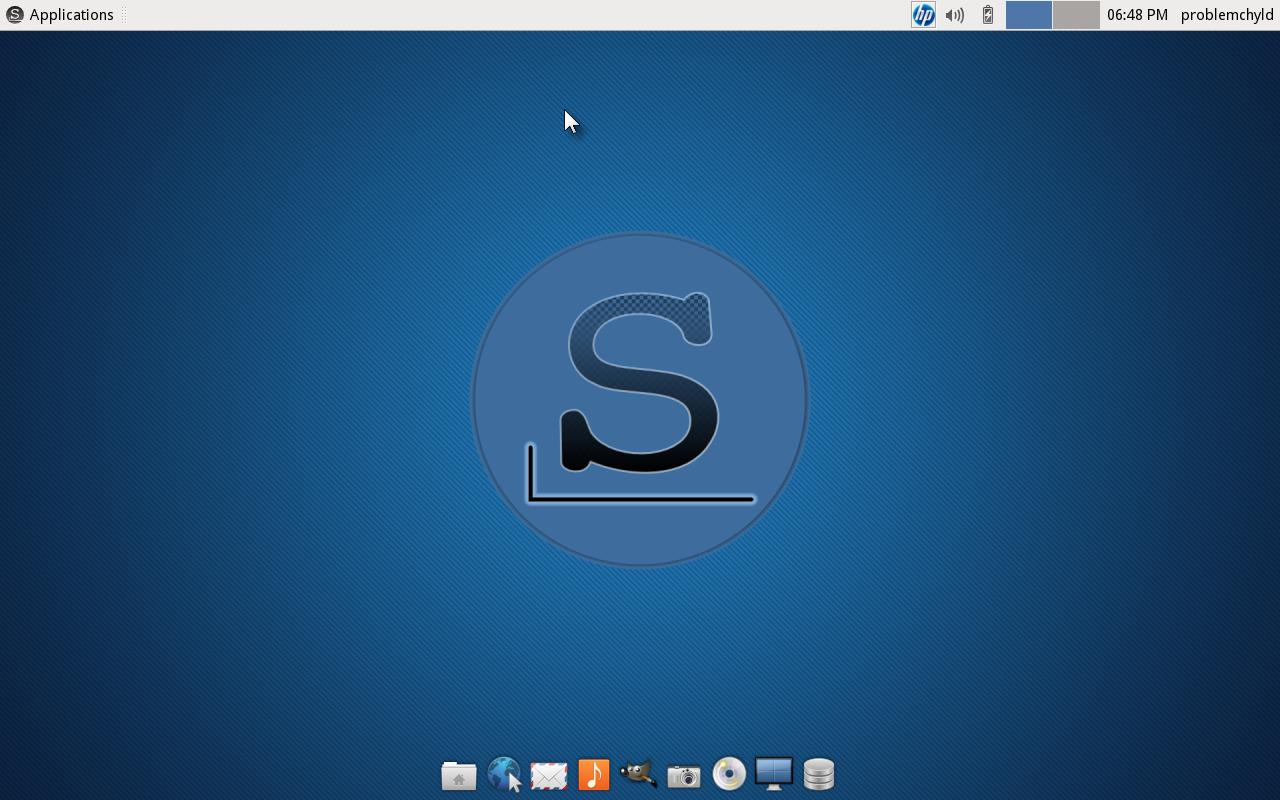Viewport: 1280px width, 800px height.
Task: Open the disc burning application icon
Action: point(729,775)
